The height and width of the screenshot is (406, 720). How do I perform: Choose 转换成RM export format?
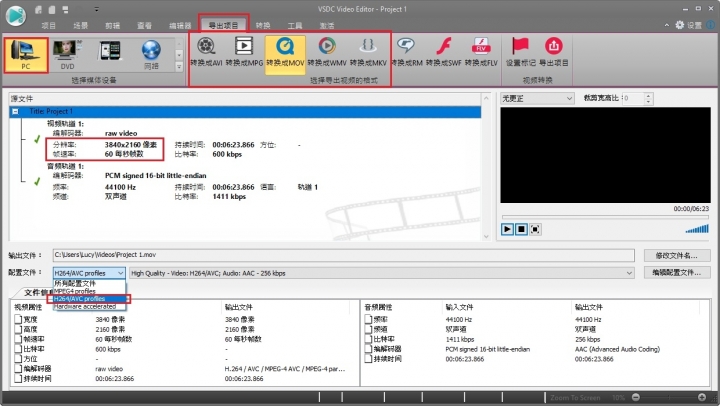(x=406, y=53)
